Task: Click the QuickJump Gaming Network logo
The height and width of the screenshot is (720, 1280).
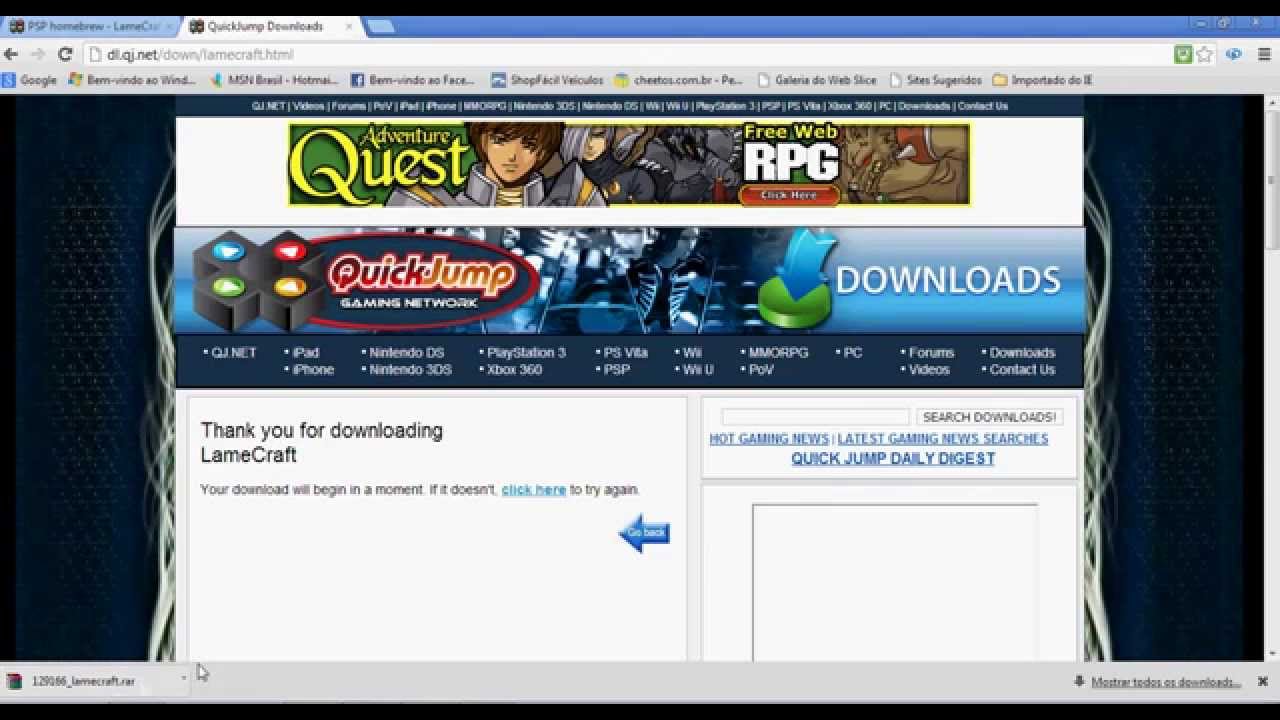Action: (x=365, y=280)
